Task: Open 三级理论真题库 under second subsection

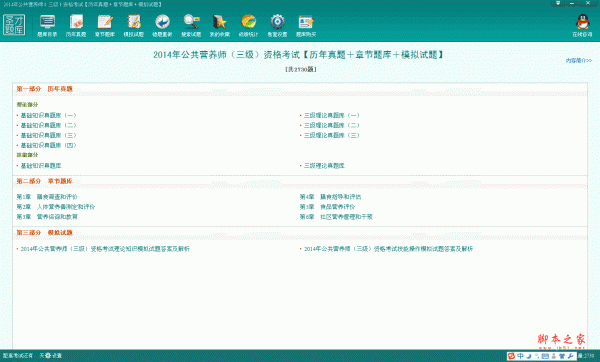Action: pos(324,166)
